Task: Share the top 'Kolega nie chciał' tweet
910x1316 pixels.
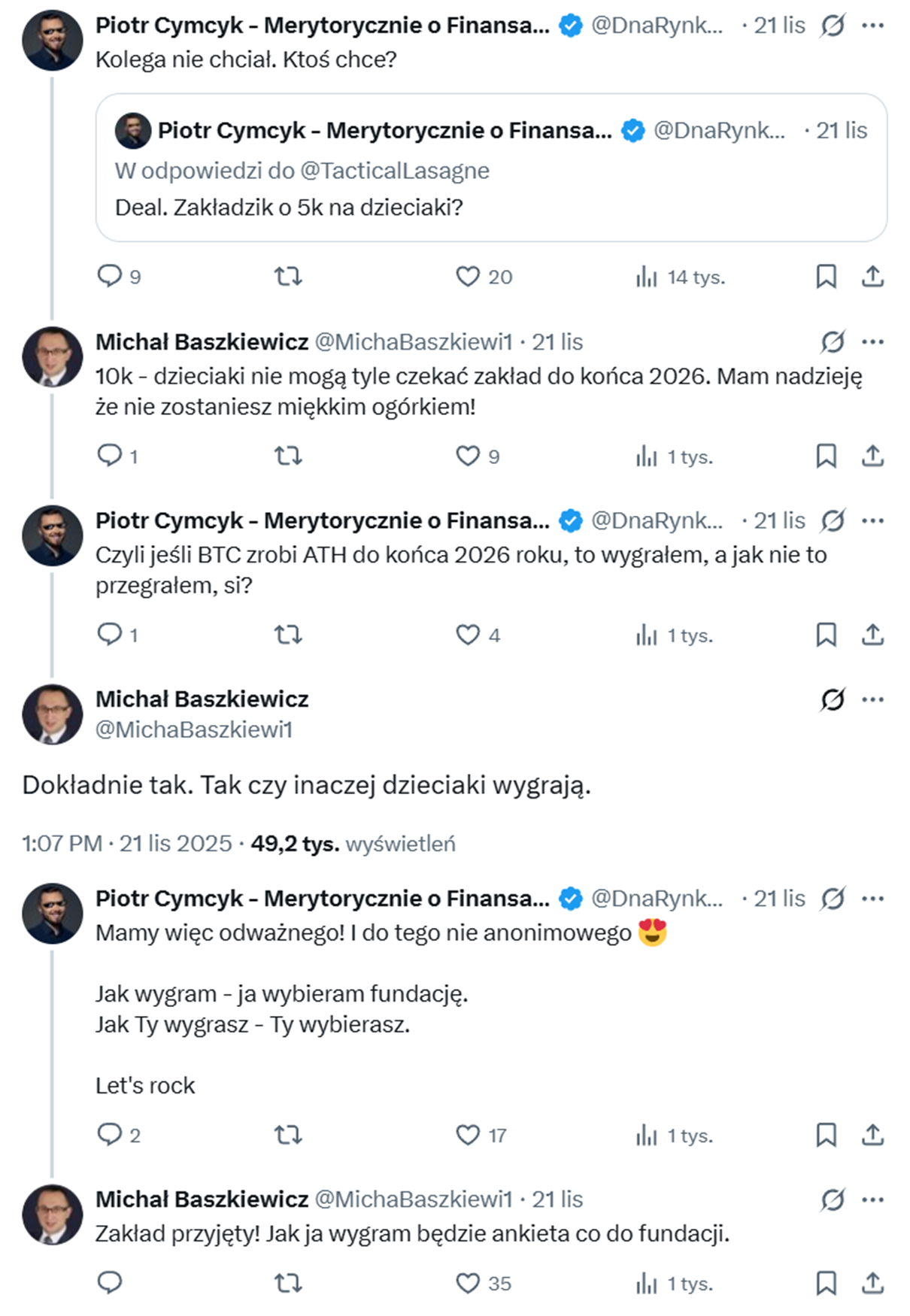Action: click(x=872, y=276)
